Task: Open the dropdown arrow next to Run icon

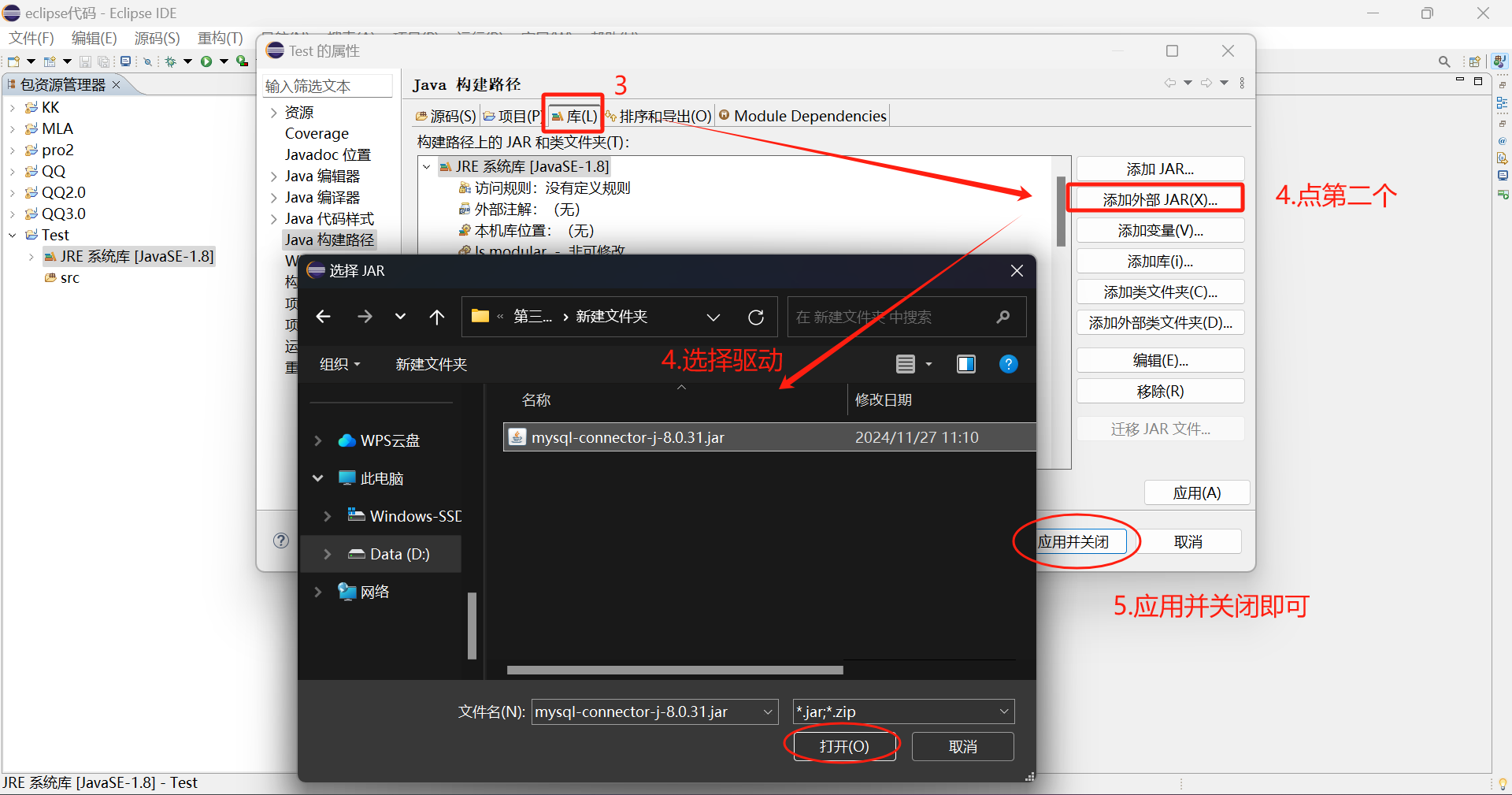Action: coord(224,61)
